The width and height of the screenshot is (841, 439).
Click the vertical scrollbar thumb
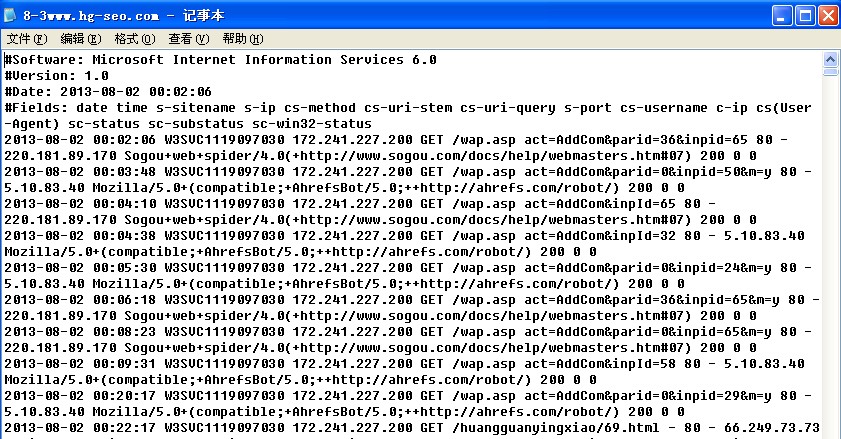tap(831, 71)
